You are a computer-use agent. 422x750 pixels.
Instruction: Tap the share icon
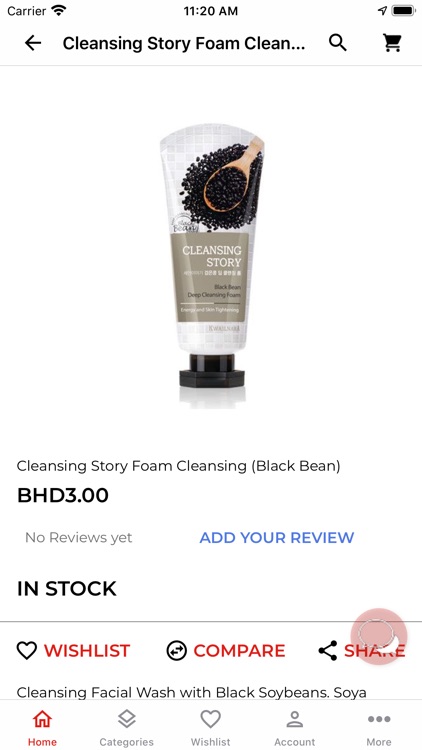coord(328,651)
